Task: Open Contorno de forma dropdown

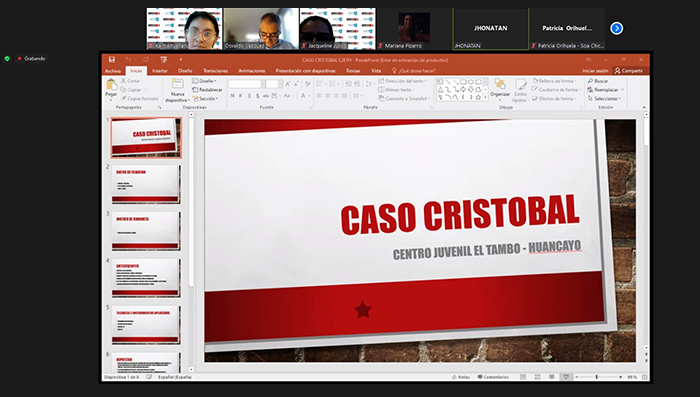Action: pos(556,90)
